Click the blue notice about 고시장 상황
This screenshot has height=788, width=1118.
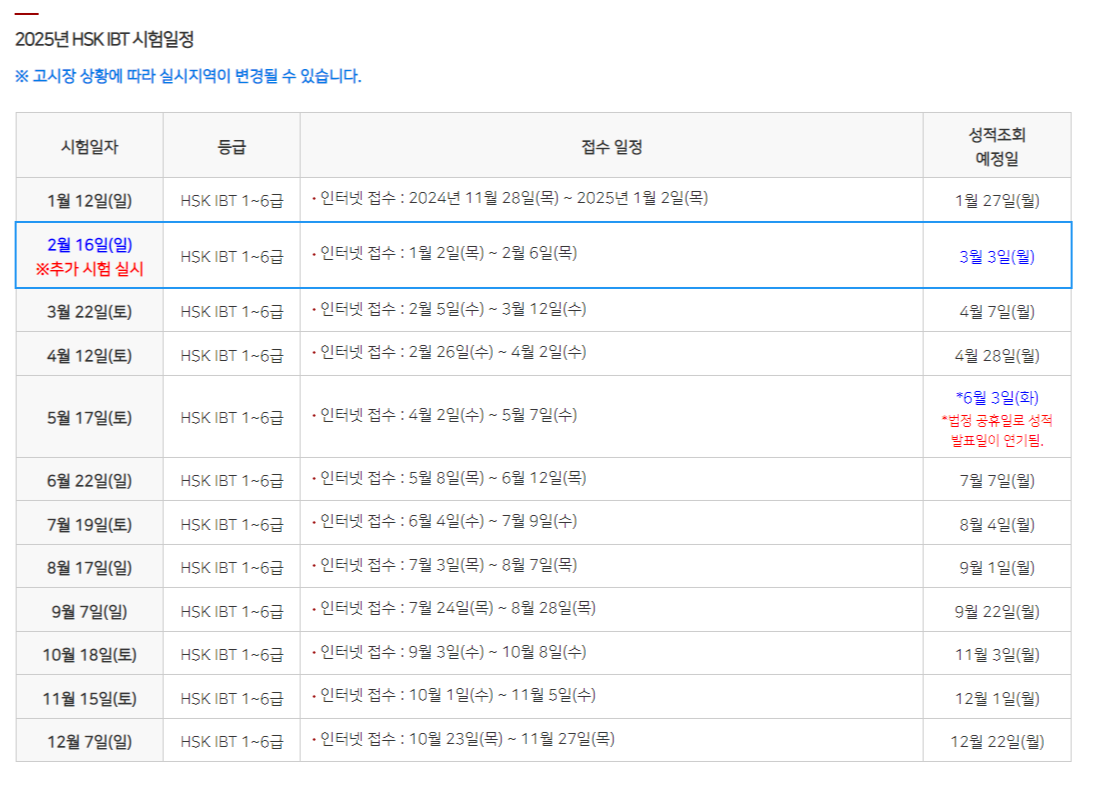click(x=188, y=76)
